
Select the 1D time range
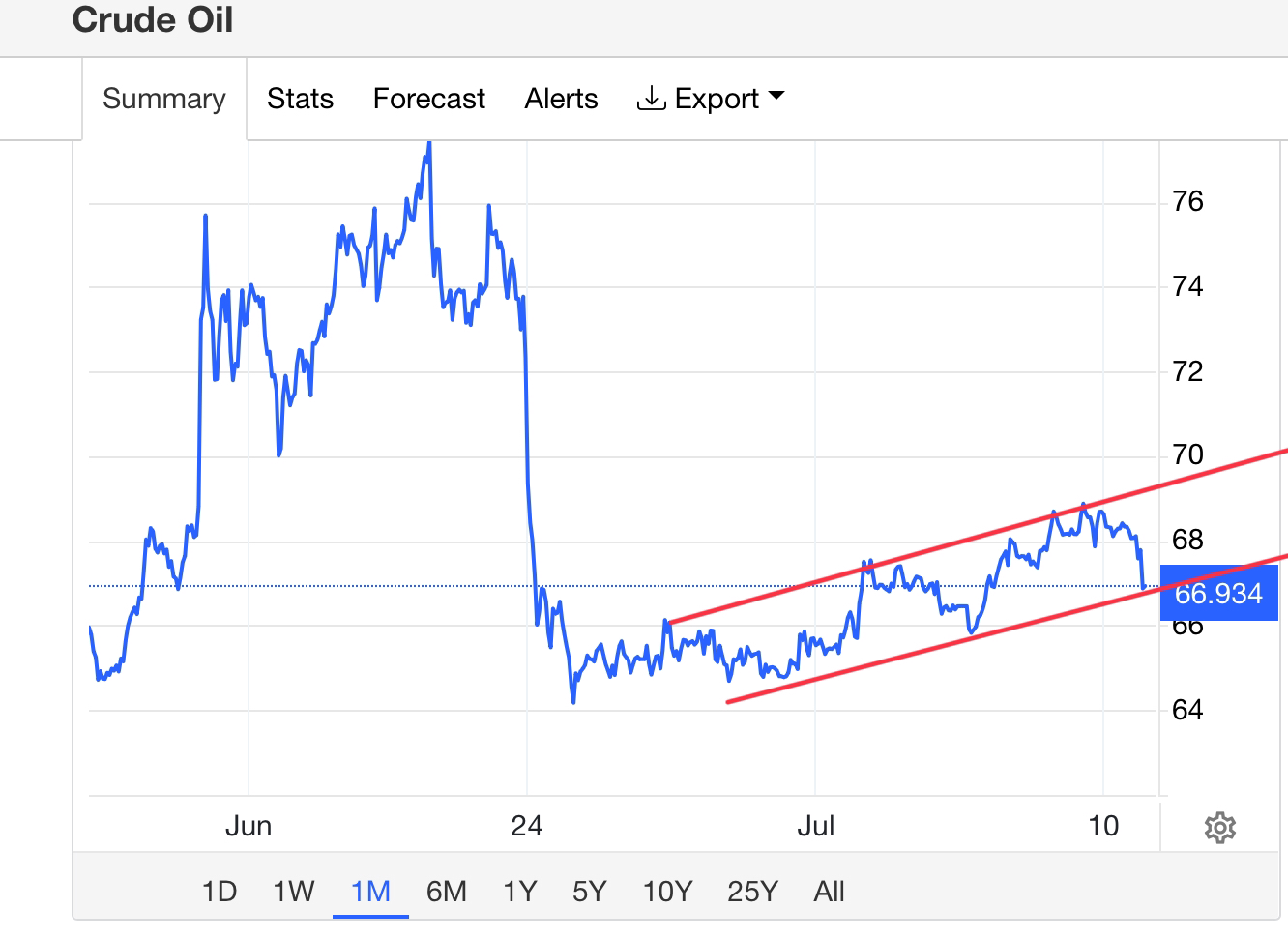220,891
